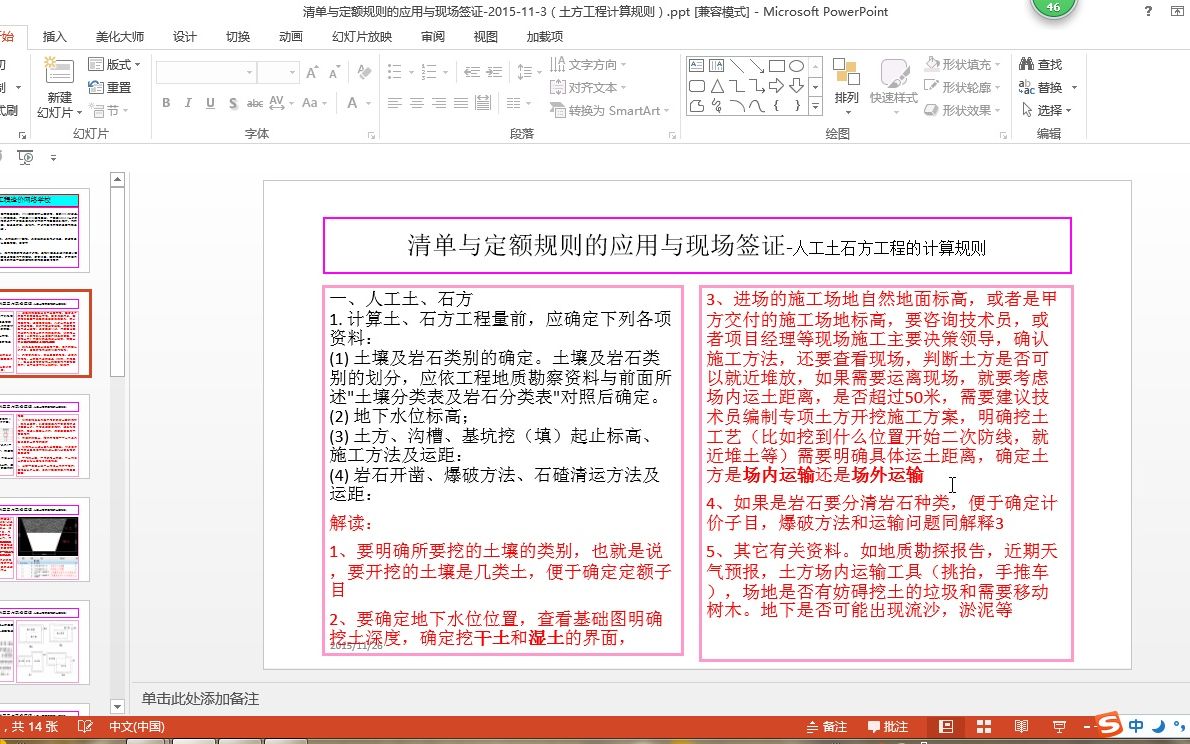Toggle bold formatting on selected text
Viewport: 1190px width, 744px height.
click(167, 103)
